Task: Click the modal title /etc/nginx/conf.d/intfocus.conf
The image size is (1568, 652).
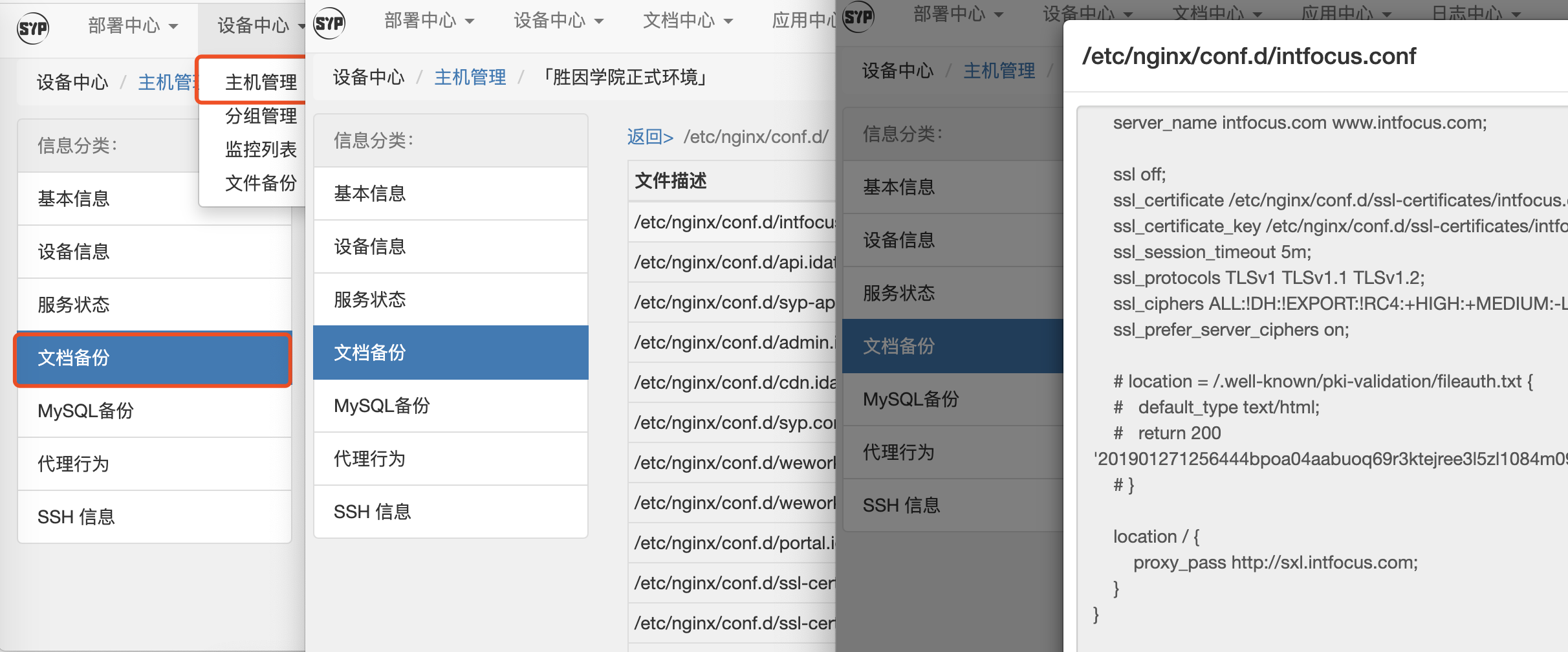Action: tap(1249, 56)
